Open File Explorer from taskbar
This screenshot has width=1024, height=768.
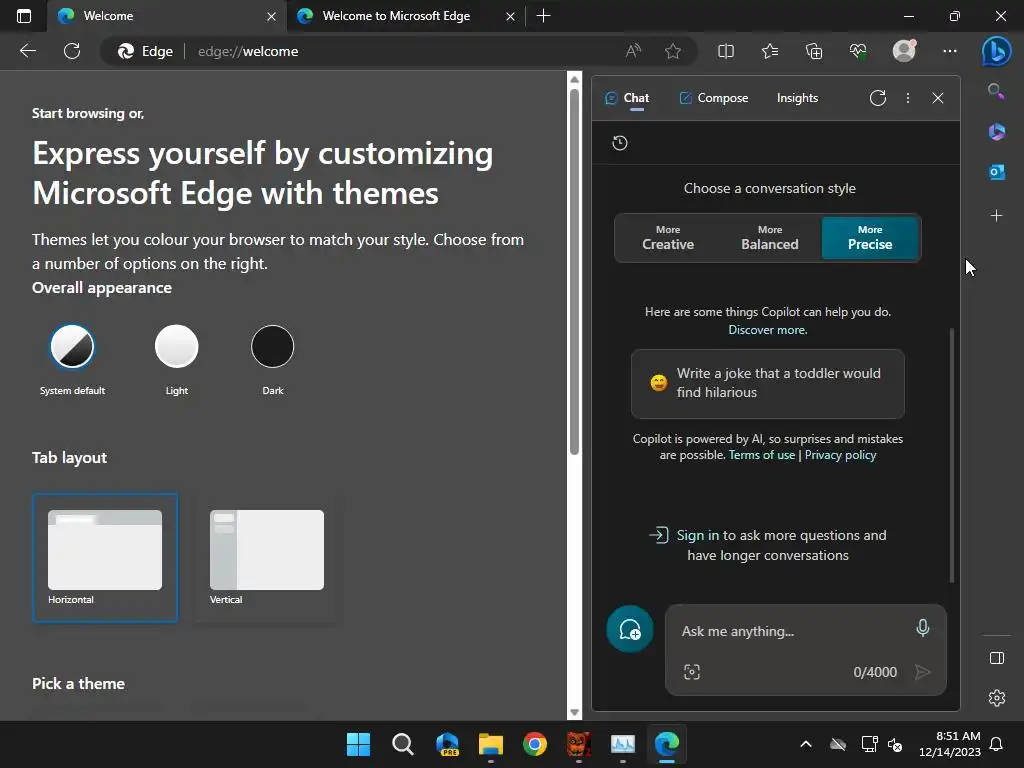(490, 744)
